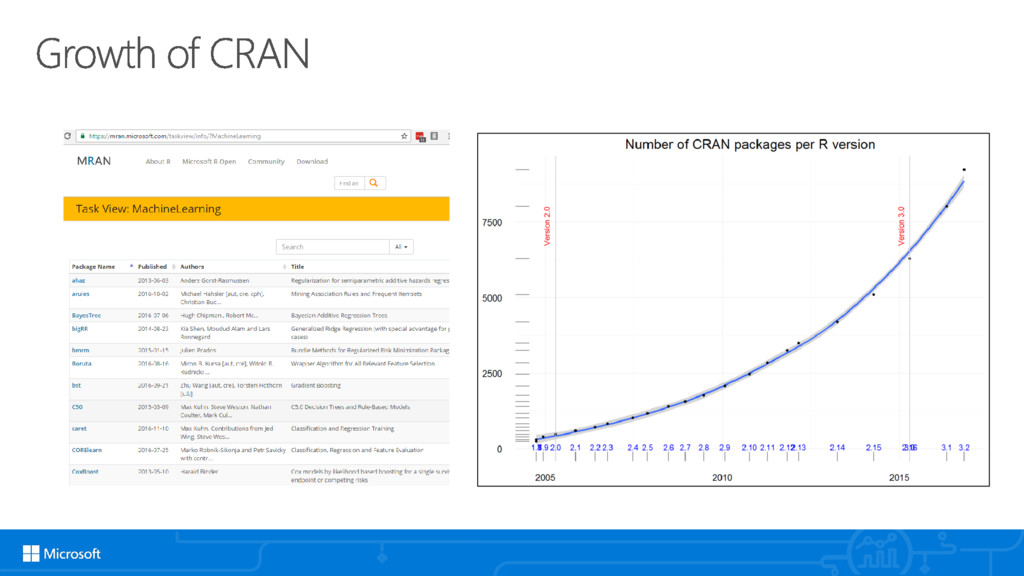The image size is (1024, 576).
Task: Open the BayesTree package link
Action: pos(86,315)
